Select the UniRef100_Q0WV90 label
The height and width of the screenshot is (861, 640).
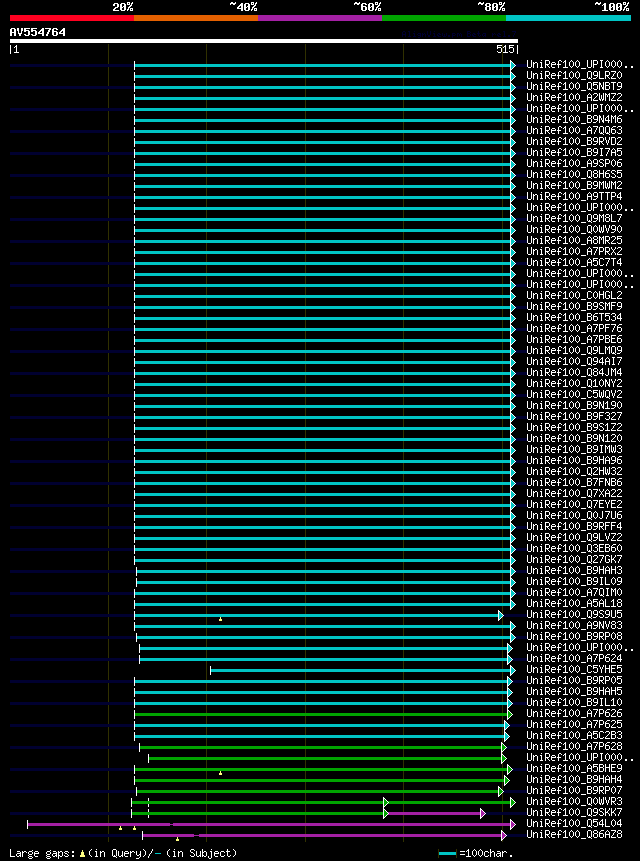click(x=574, y=230)
